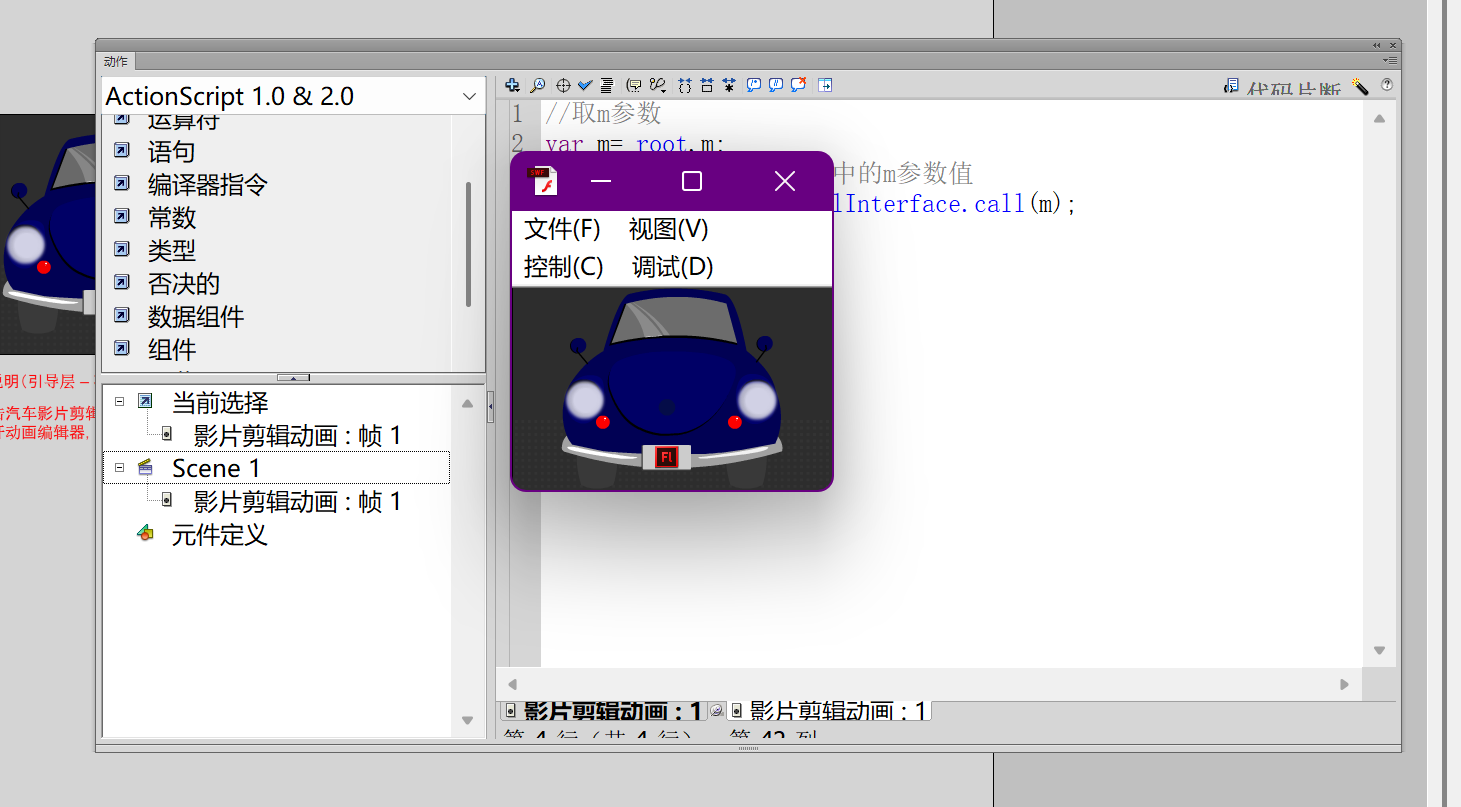This screenshot has width=1461, height=807.
Task: Click the Add New Item plus icon
Action: click(x=513, y=85)
